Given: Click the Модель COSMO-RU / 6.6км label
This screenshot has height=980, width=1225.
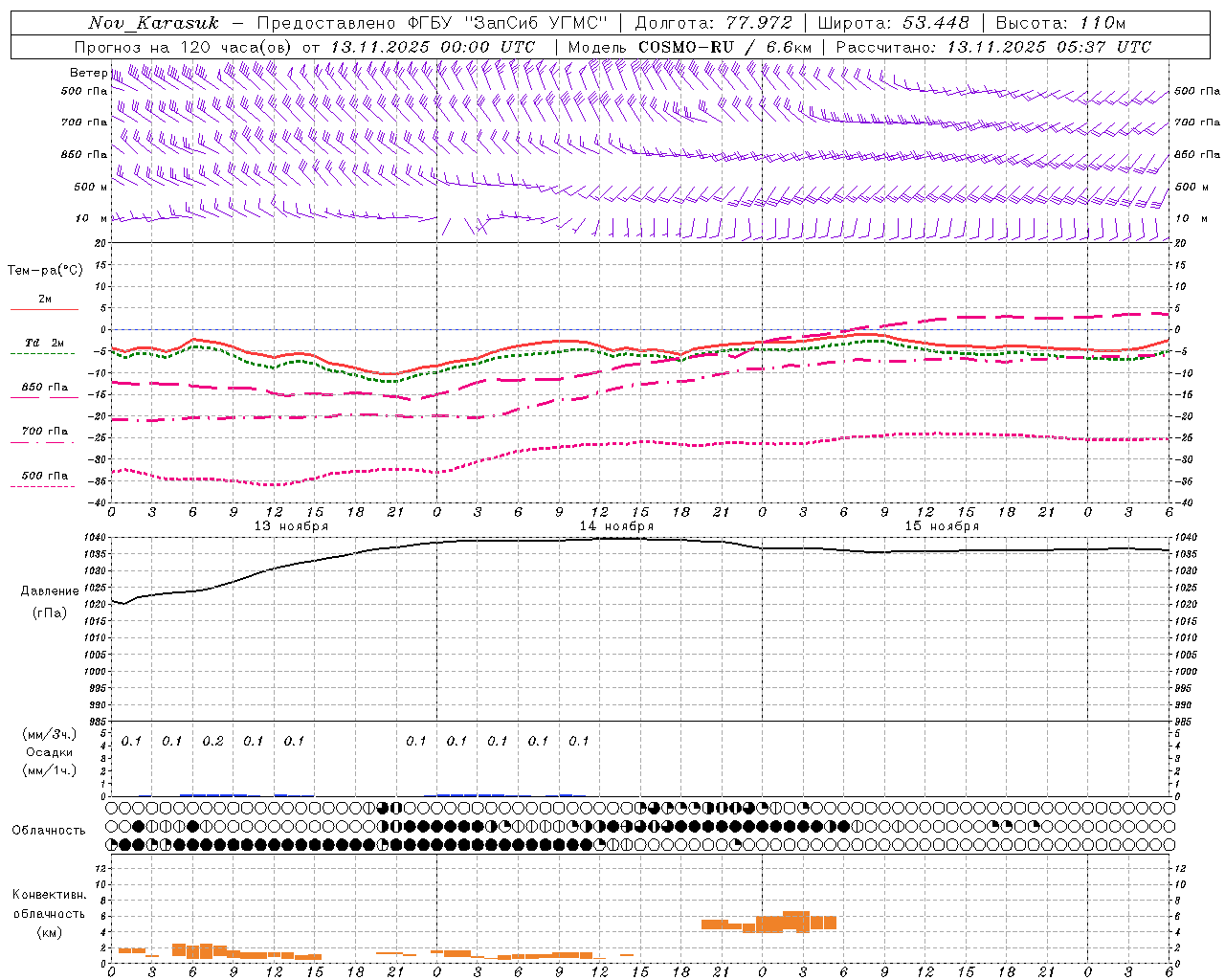Looking at the screenshot, I should click(690, 47).
